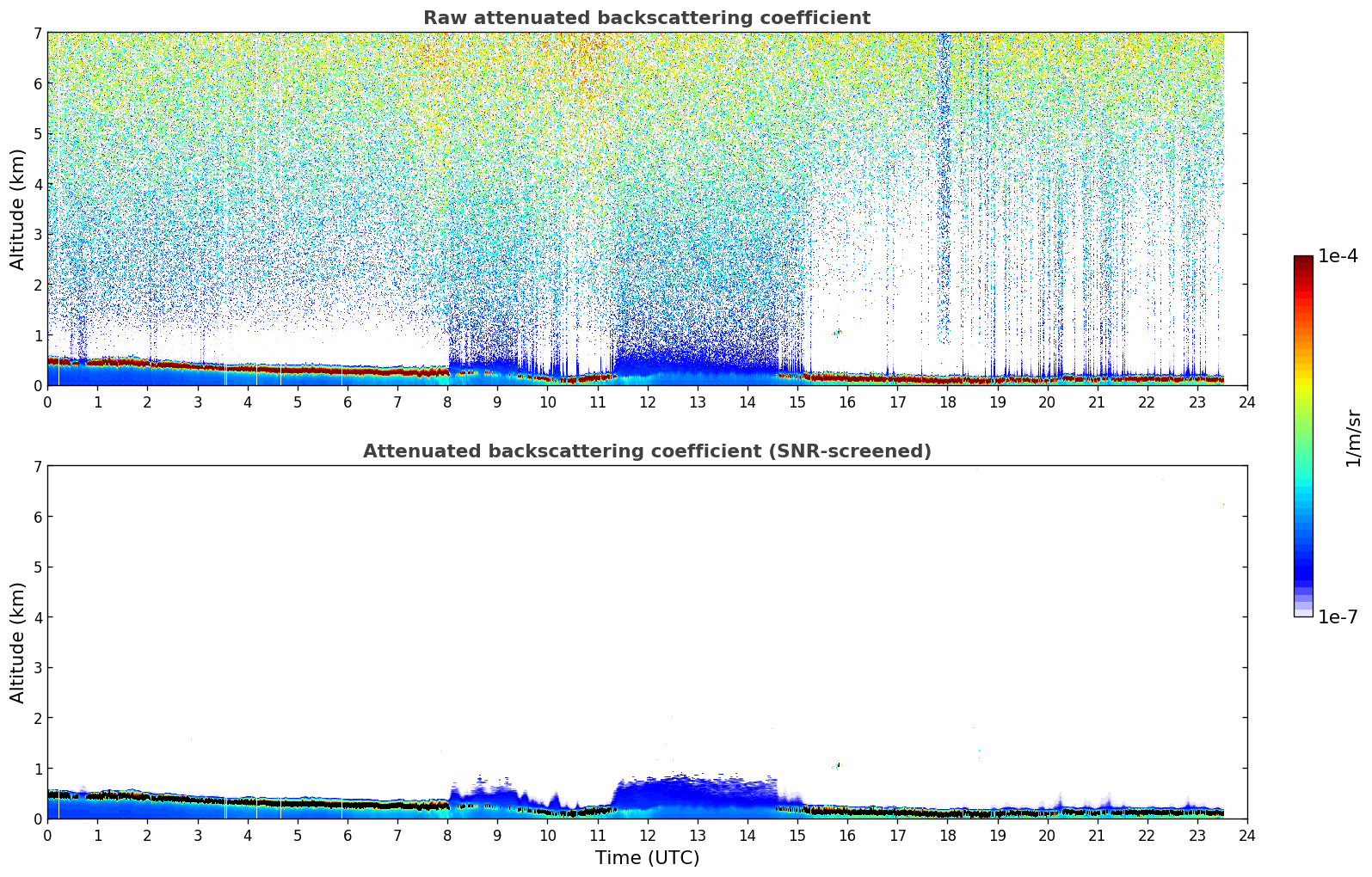Select hour 9 on the SNR-screened plot time axis
This screenshot has height=877, width=1372.
click(497, 835)
